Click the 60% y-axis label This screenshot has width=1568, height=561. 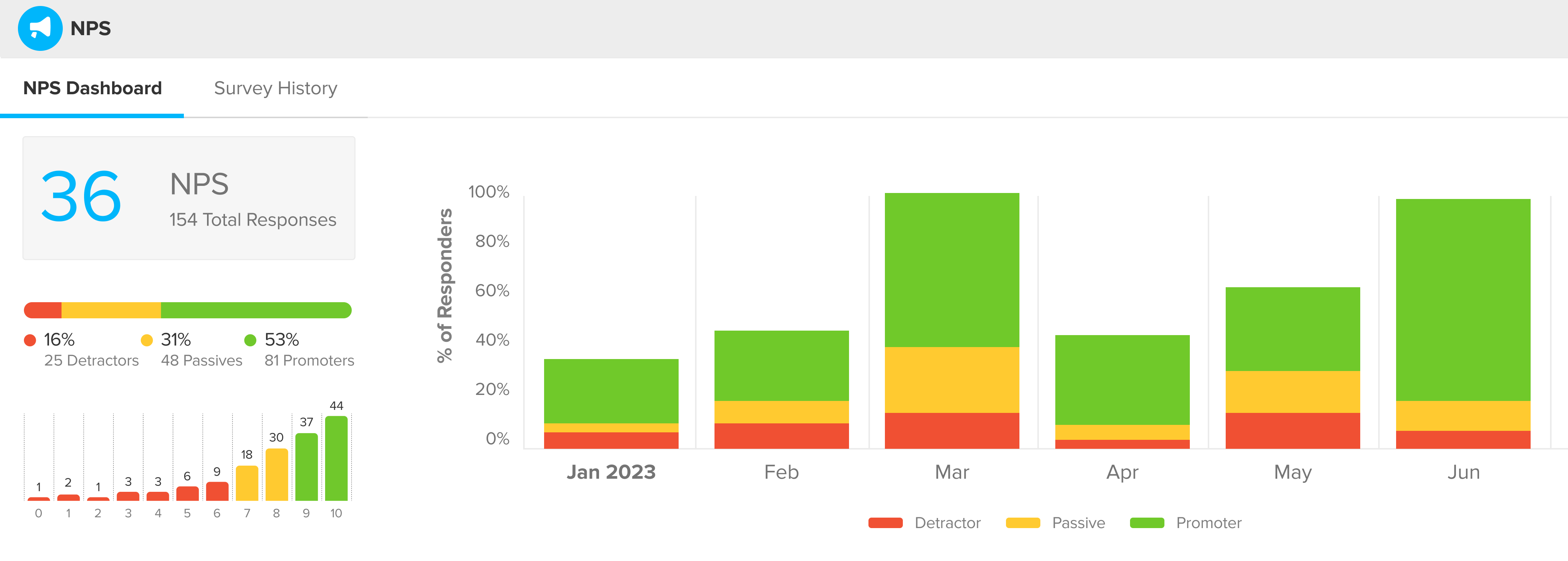tap(492, 291)
